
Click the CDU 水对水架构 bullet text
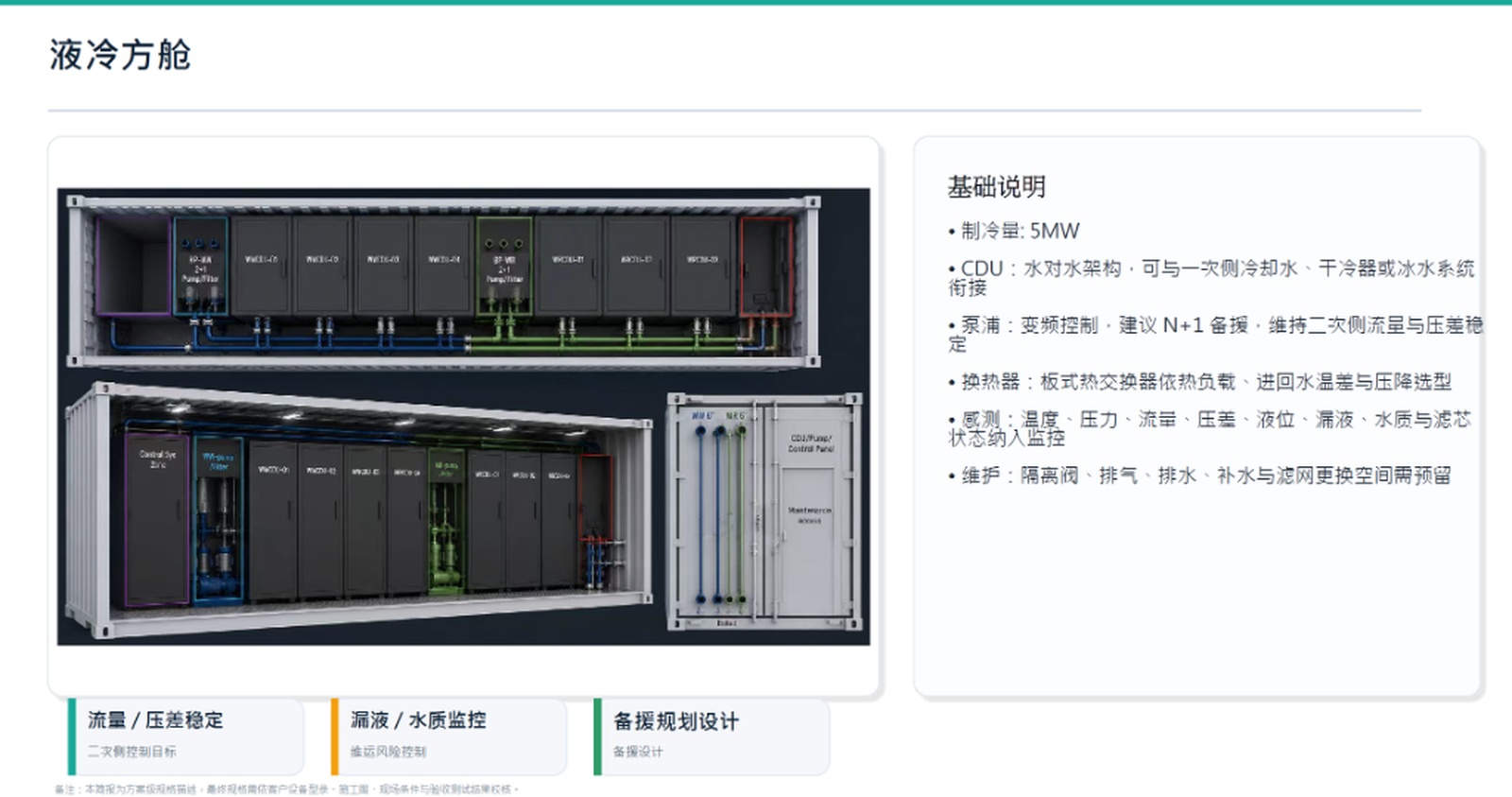[1211, 278]
